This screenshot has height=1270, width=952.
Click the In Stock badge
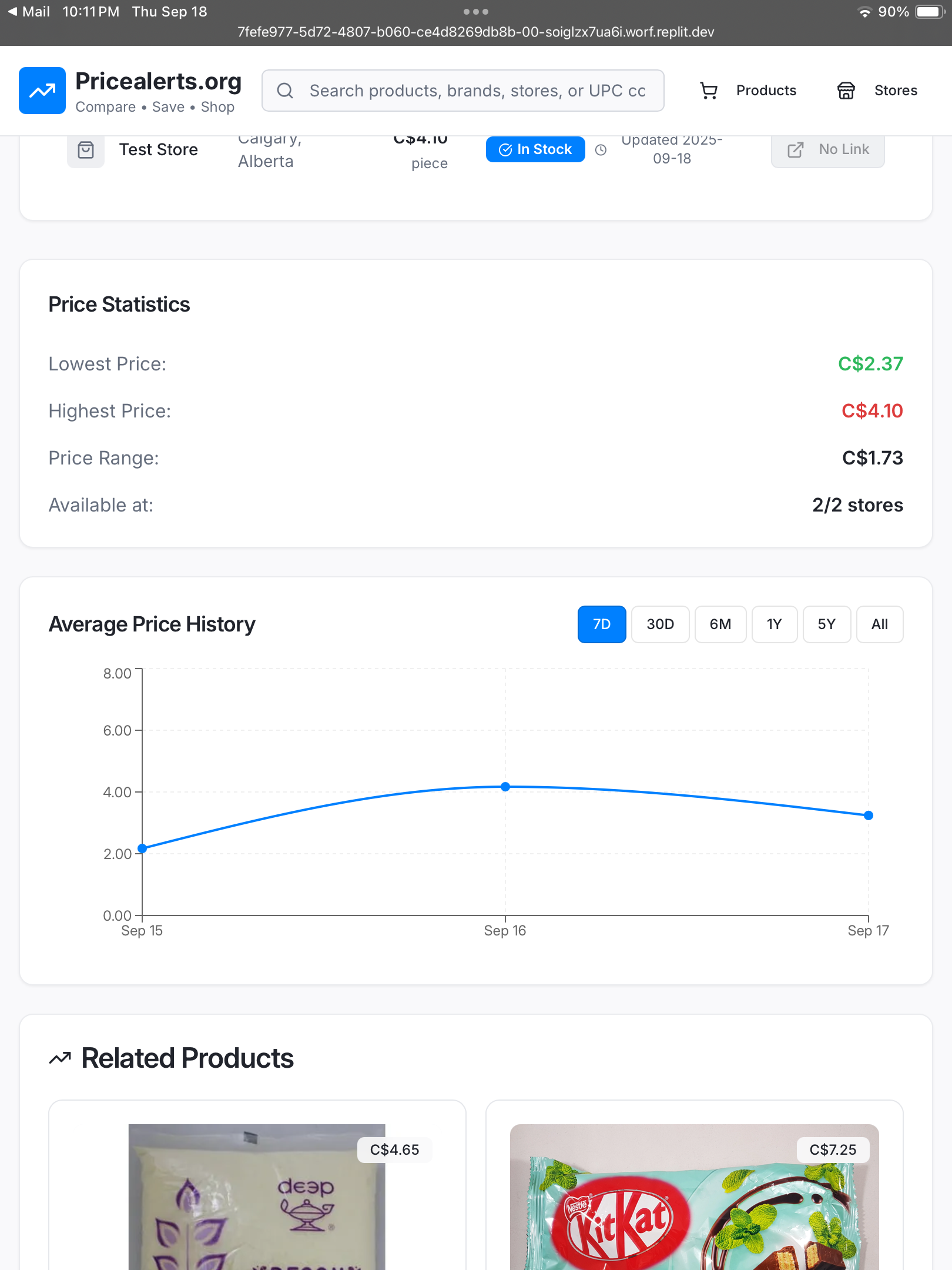535,149
